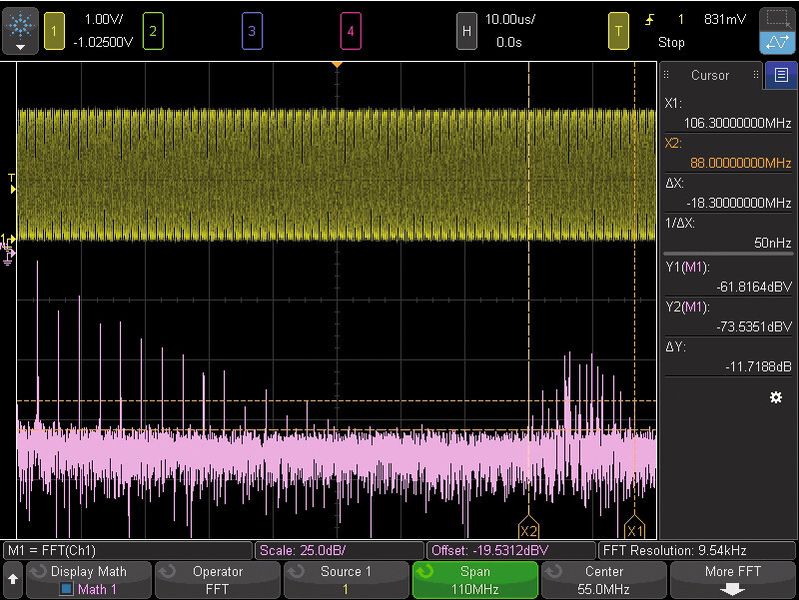The width and height of the screenshot is (799, 600).
Task: Click the delta measurement icon below zoom box
Action: [x=777, y=43]
